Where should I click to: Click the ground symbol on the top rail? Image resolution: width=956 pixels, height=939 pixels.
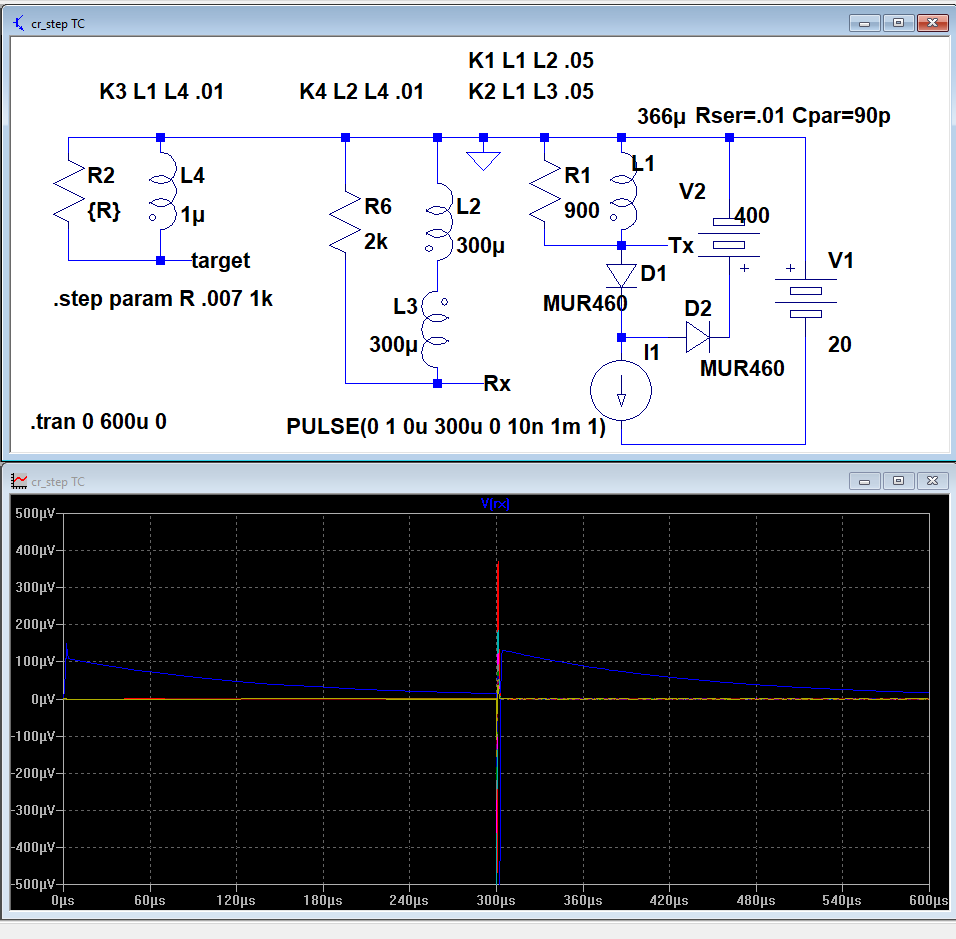[x=484, y=158]
